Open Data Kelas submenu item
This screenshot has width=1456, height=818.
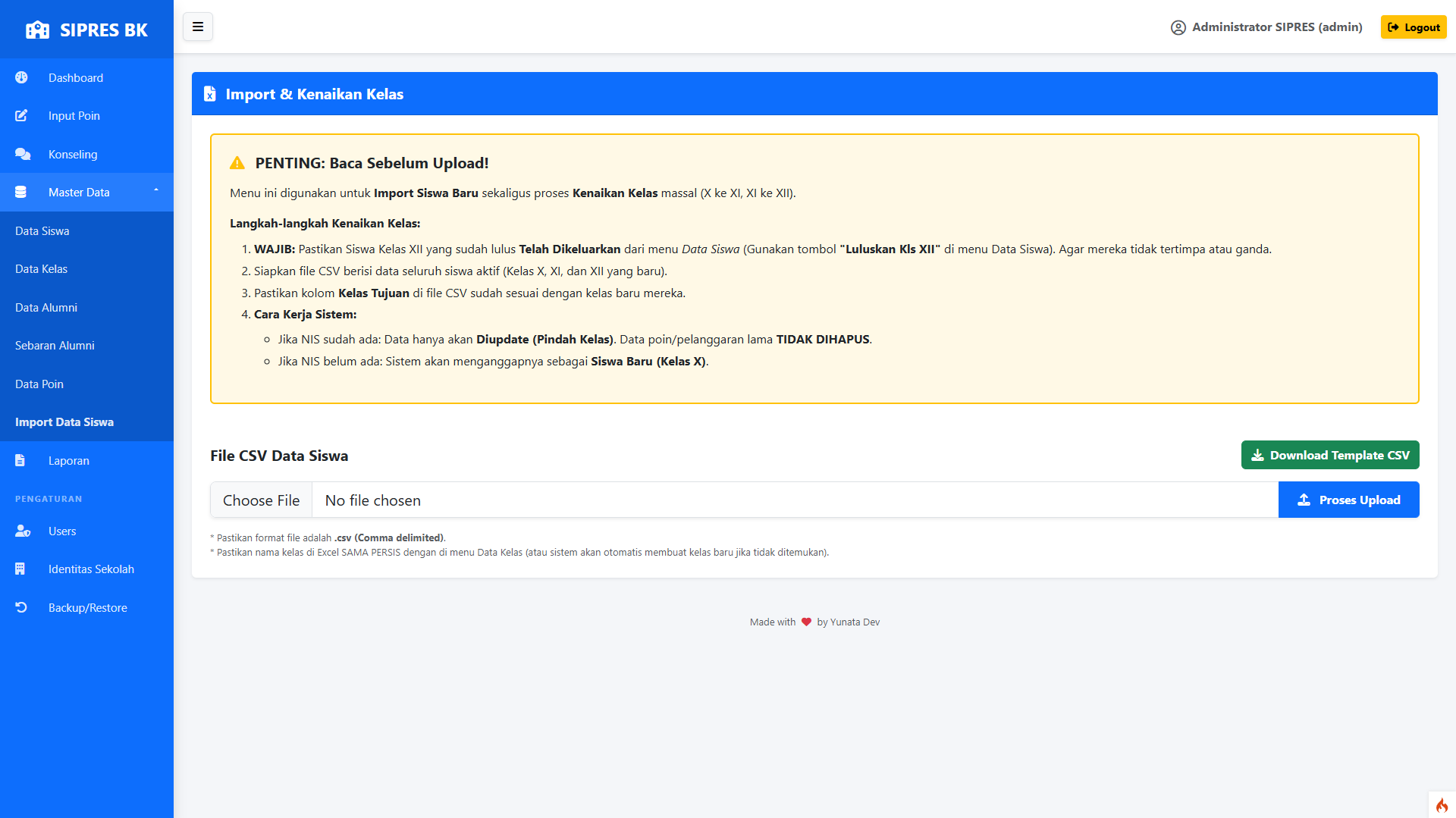click(x=42, y=269)
